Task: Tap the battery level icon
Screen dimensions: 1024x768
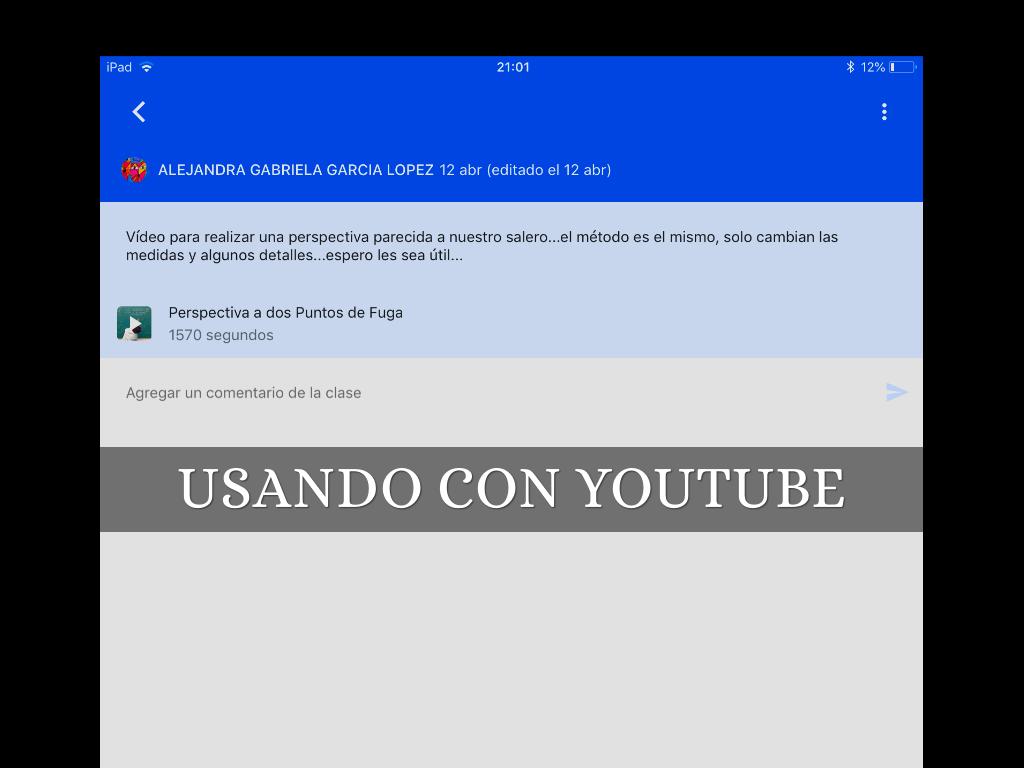Action: (x=902, y=67)
